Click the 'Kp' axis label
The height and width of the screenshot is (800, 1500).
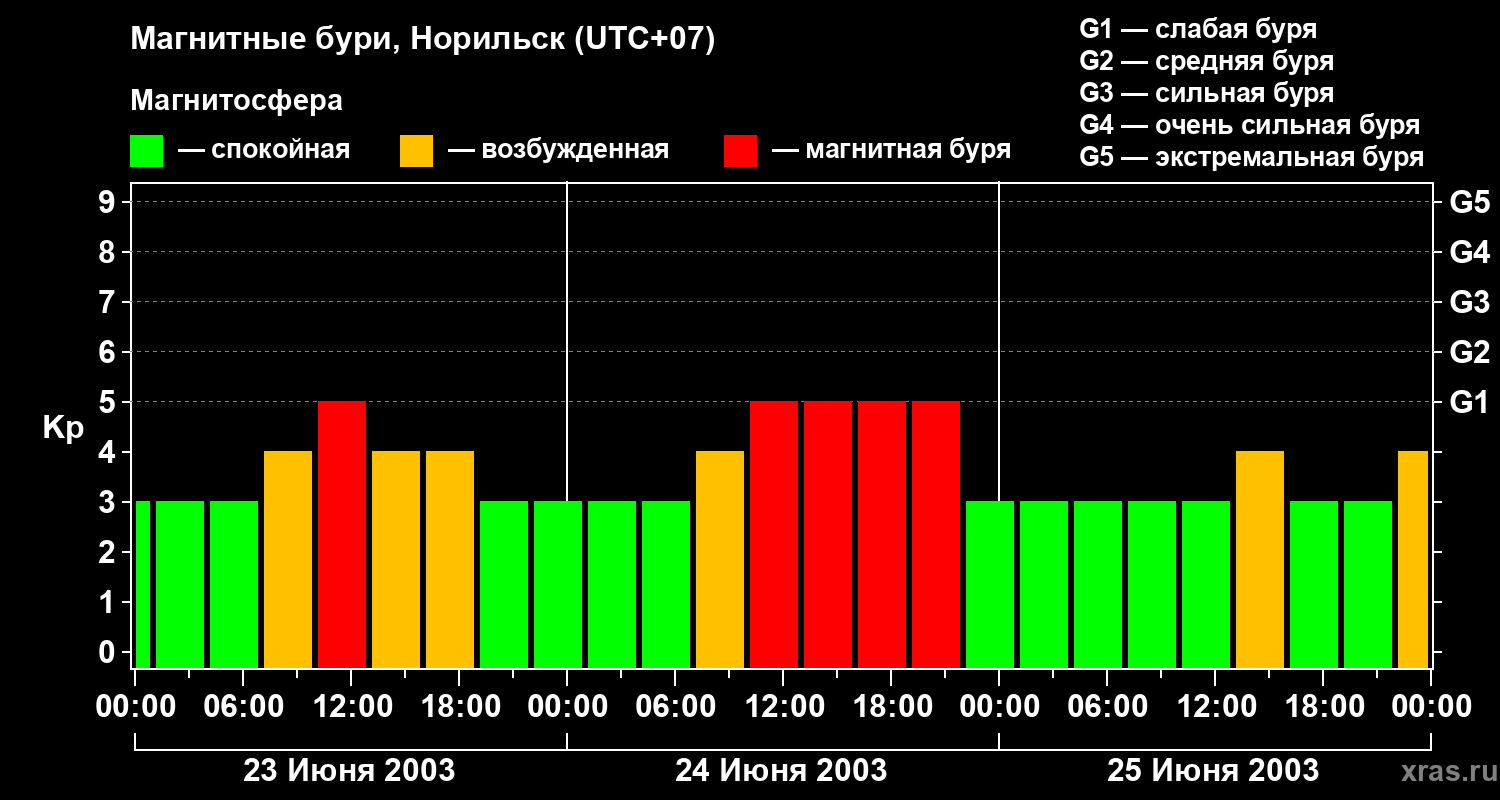tap(63, 429)
